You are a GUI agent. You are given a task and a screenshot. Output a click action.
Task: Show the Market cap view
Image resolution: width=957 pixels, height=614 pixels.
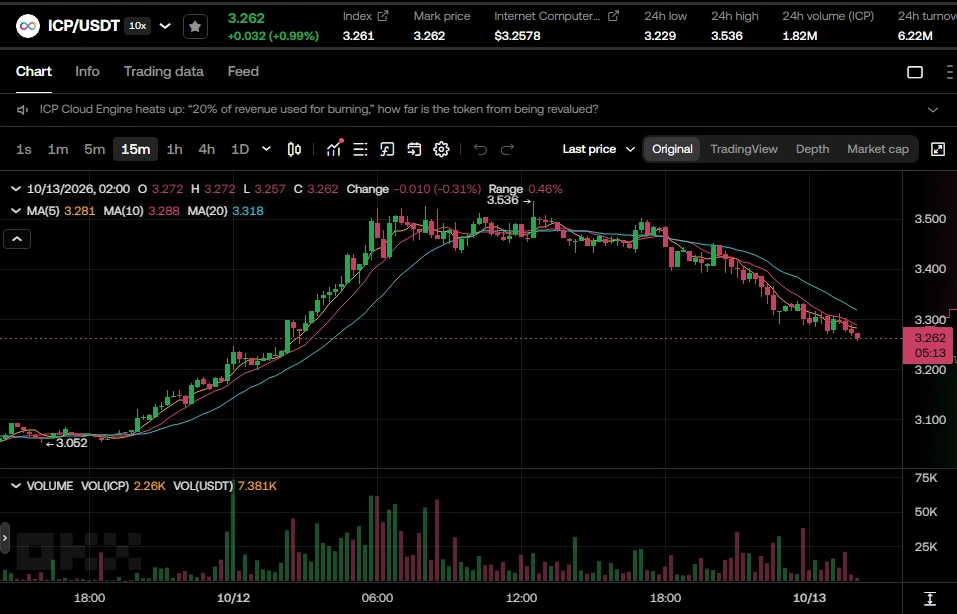click(x=878, y=150)
